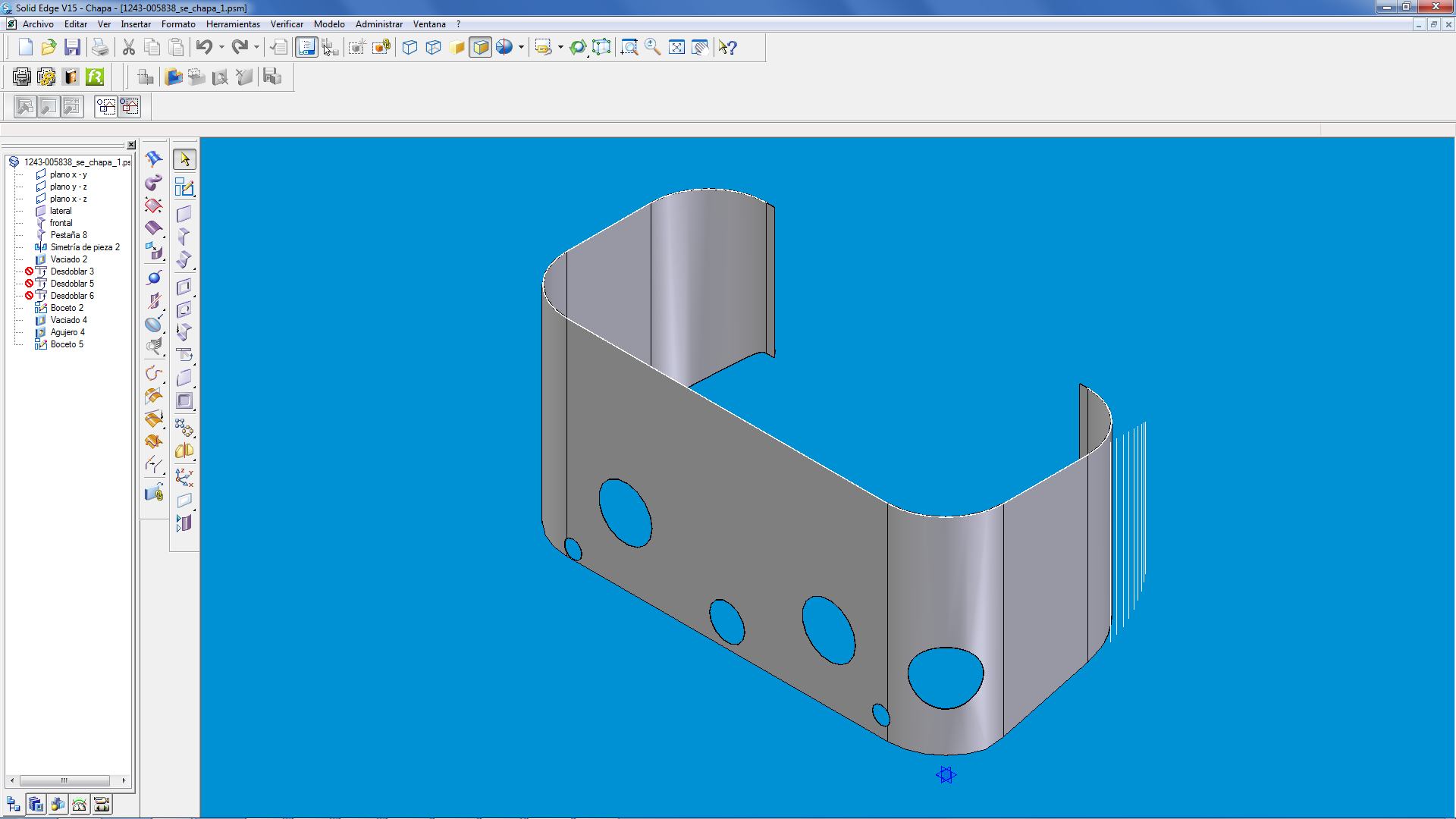Select the Desdoblar 5 feature in the tree
Image resolution: width=1456 pixels, height=819 pixels.
[x=72, y=284]
